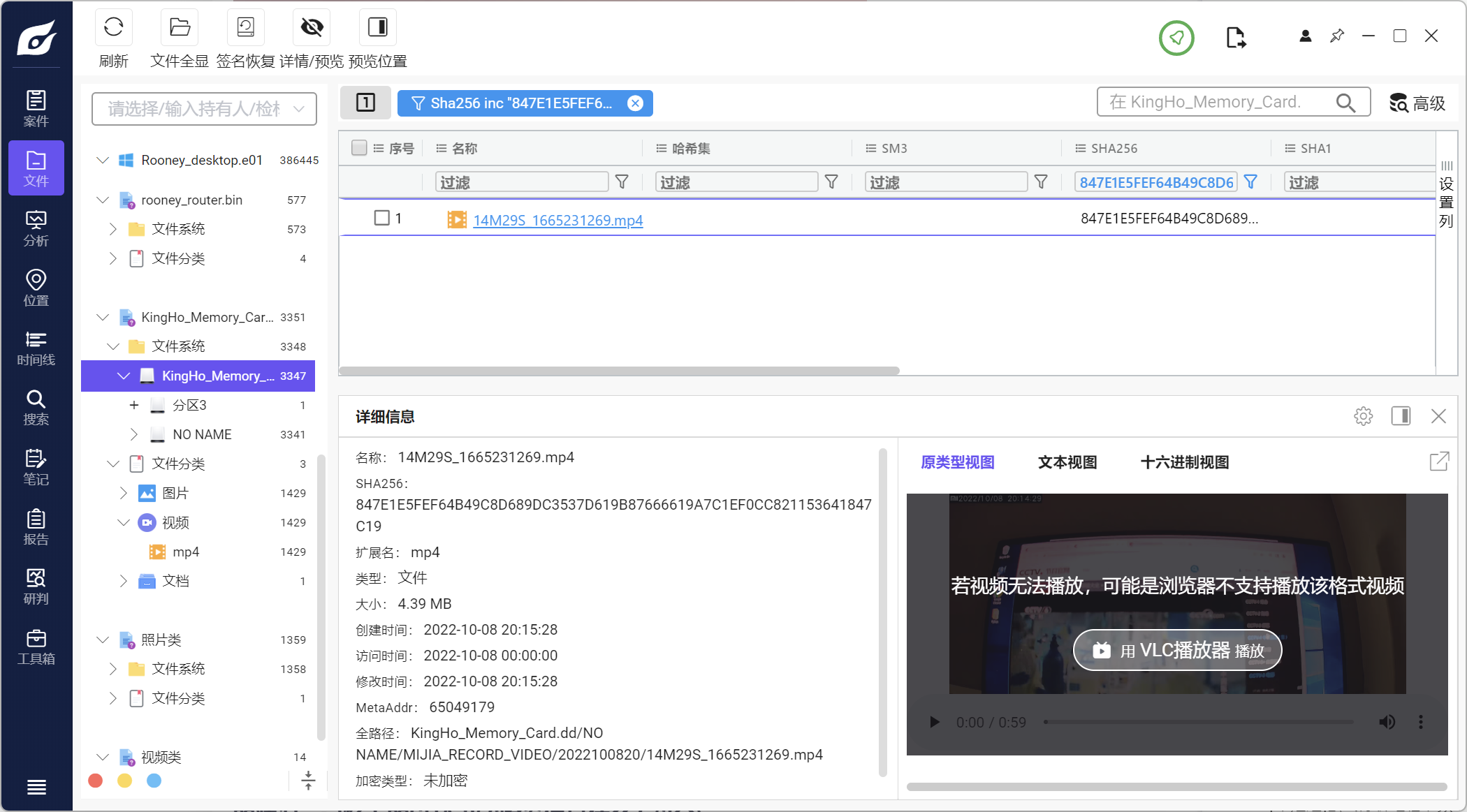
Task: Remove the Sha256 filter chip
Action: (x=635, y=103)
